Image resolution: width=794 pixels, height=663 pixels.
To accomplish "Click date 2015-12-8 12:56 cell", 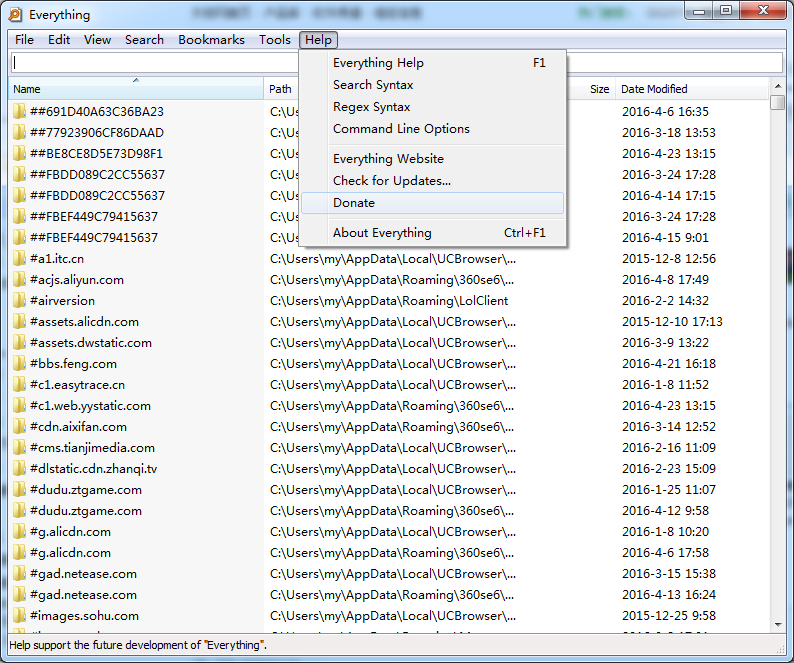I will coord(669,259).
